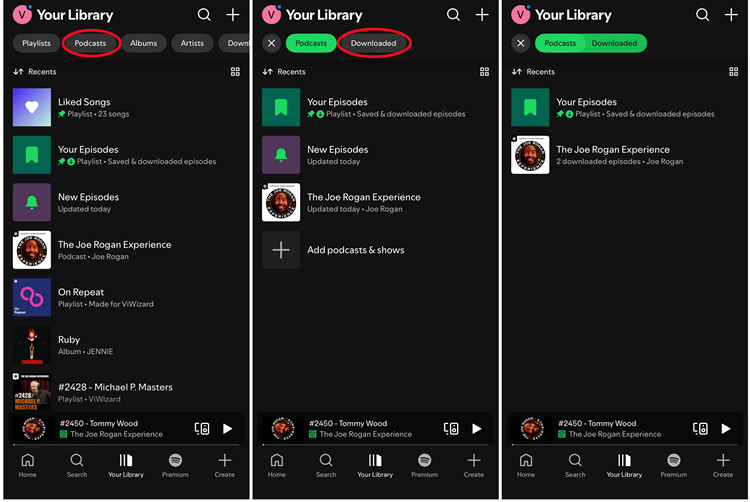
Task: Tap the On Repeat cover thumbnail
Action: (32, 297)
